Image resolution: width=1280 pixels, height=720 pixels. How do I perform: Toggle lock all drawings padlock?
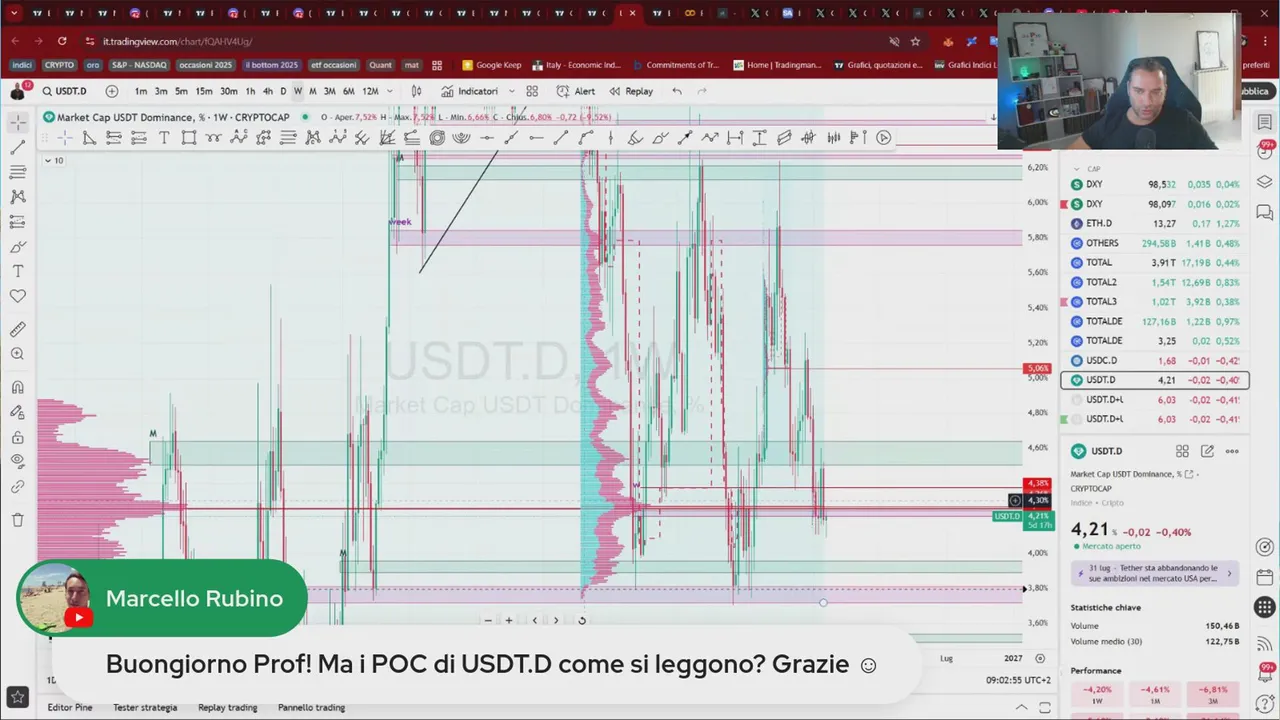coord(18,437)
